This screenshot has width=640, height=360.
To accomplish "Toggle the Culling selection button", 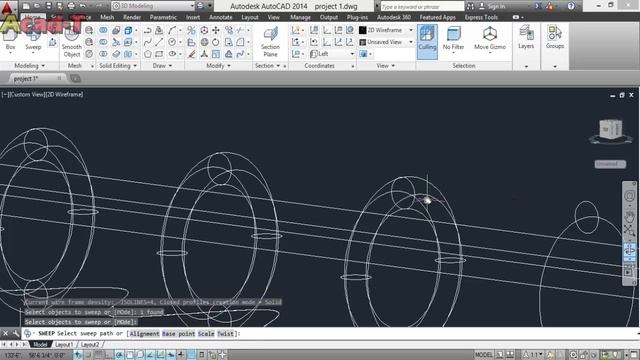I will 427,42.
